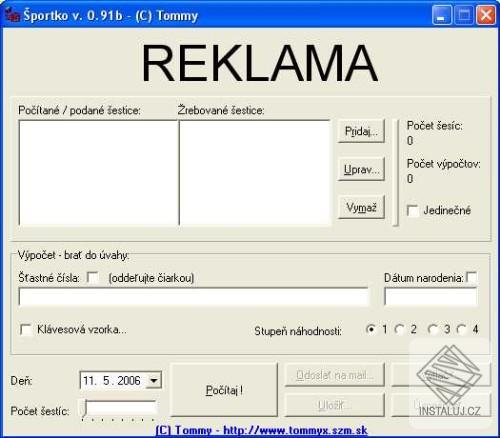Select randomness level 1 radio button
Image resolution: width=500 pixels, height=438 pixels.
[x=370, y=329]
